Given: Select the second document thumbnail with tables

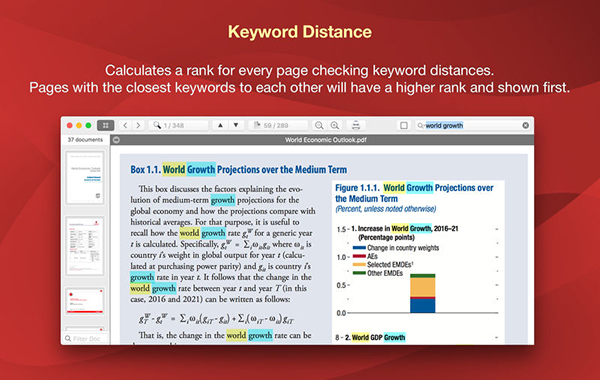Looking at the screenshot, I should tap(85, 246).
